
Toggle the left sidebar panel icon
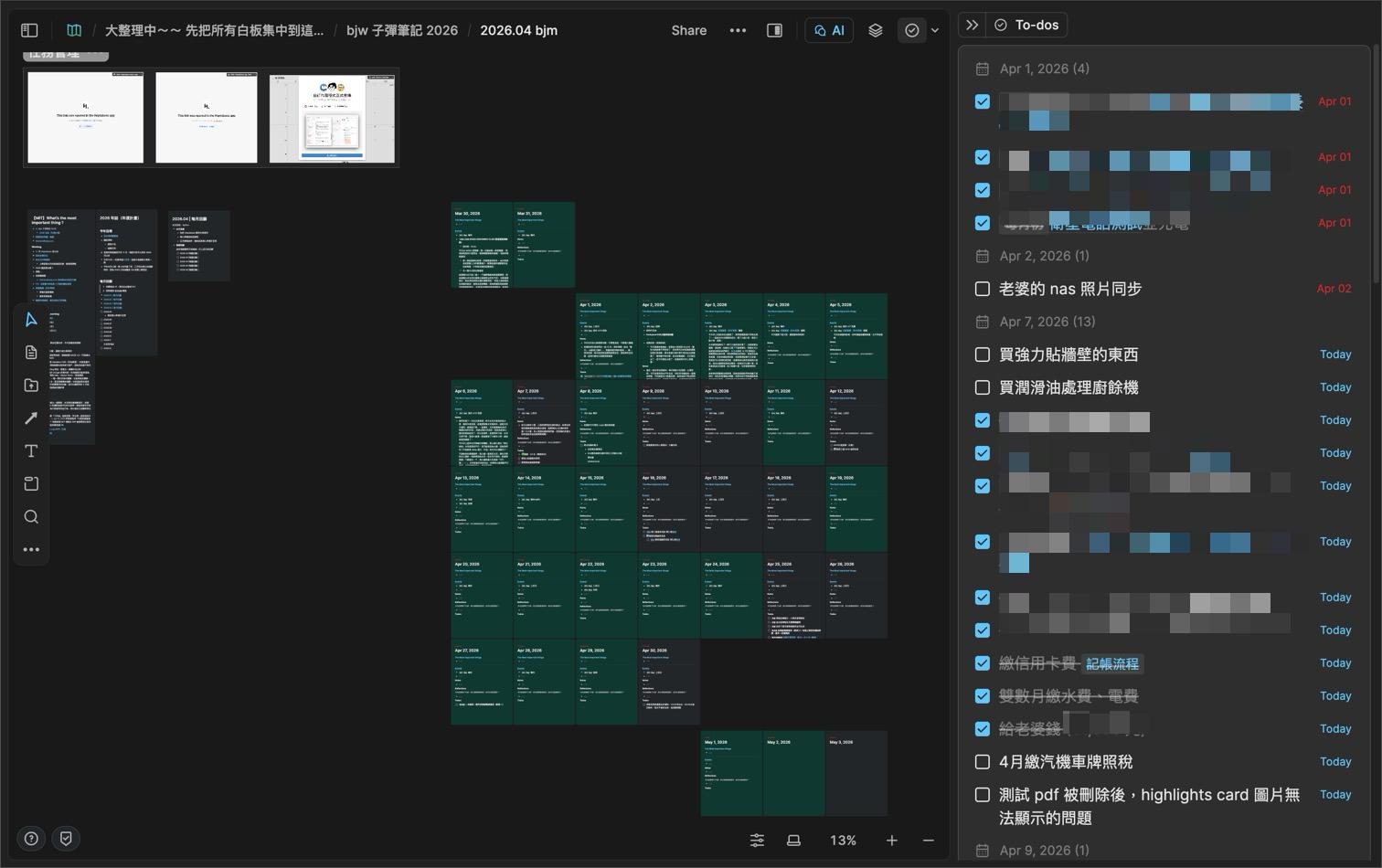(x=29, y=30)
